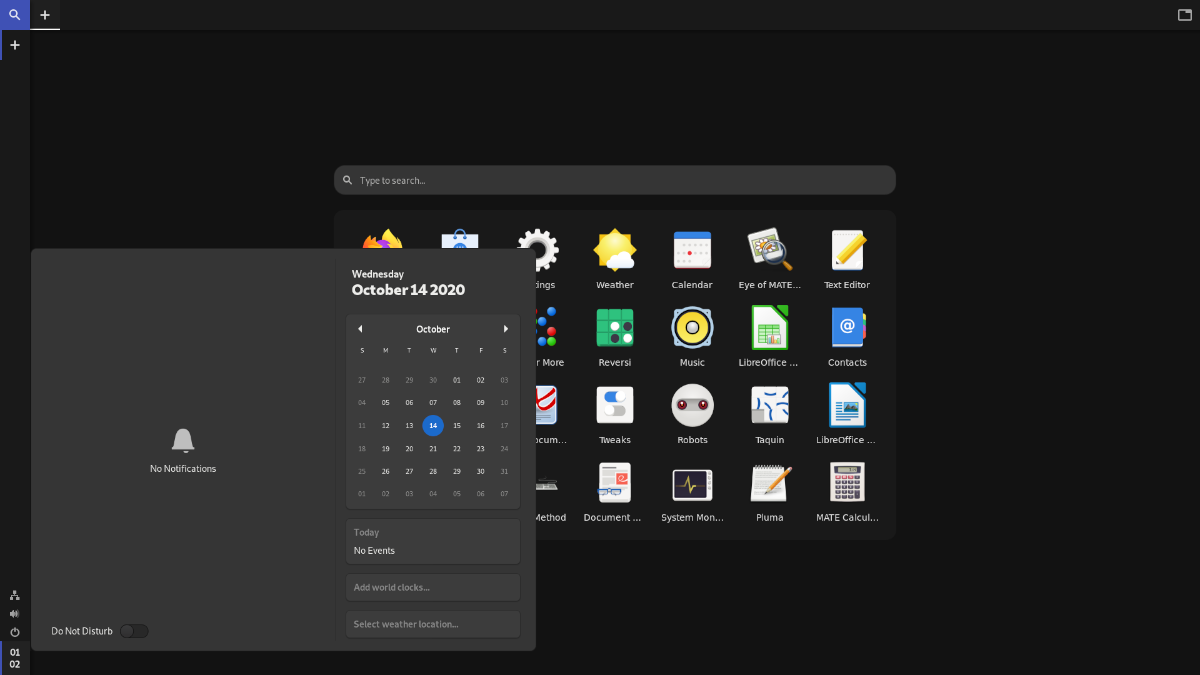Click Select weather location

point(432,623)
